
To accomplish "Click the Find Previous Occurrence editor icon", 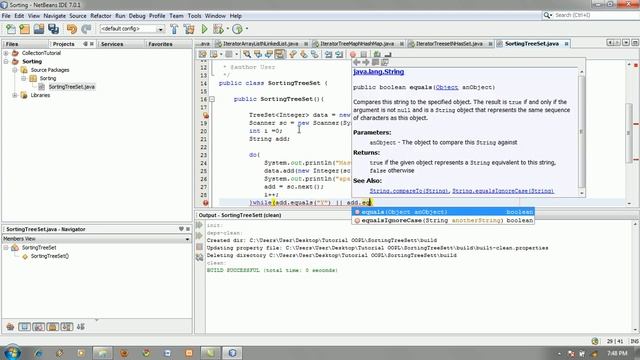I will [x=258, y=54].
